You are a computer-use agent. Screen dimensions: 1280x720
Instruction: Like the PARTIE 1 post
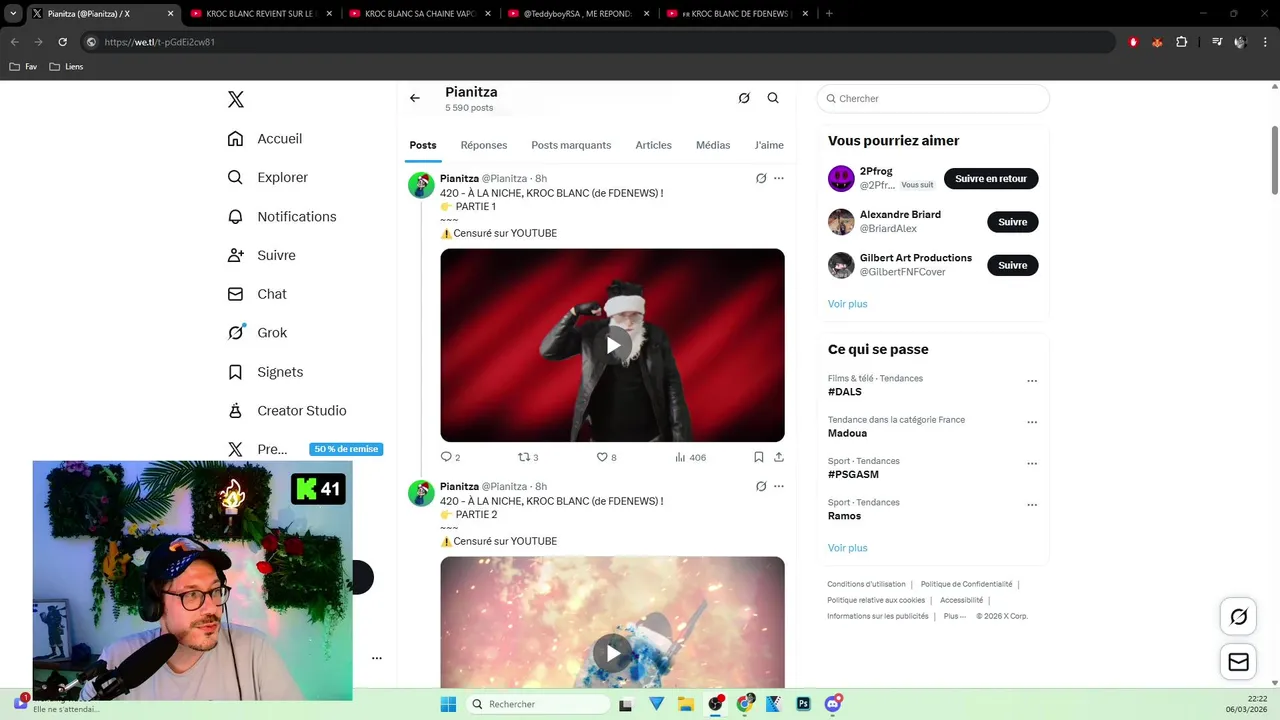click(607, 457)
